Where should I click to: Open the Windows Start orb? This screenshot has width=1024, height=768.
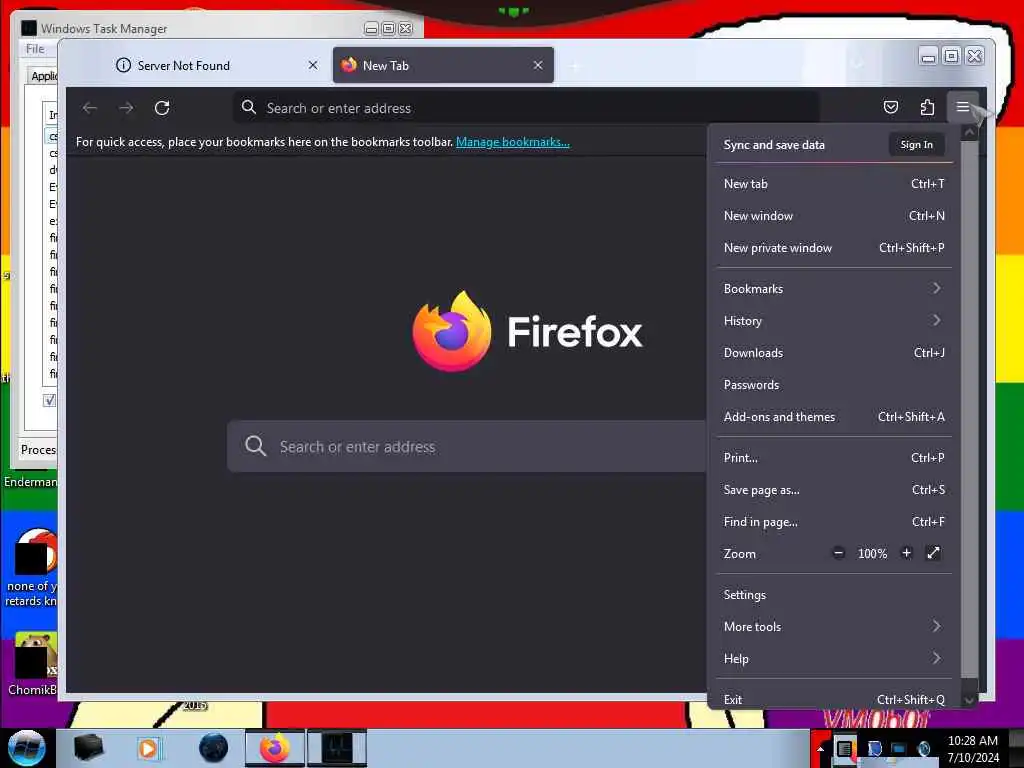26,748
